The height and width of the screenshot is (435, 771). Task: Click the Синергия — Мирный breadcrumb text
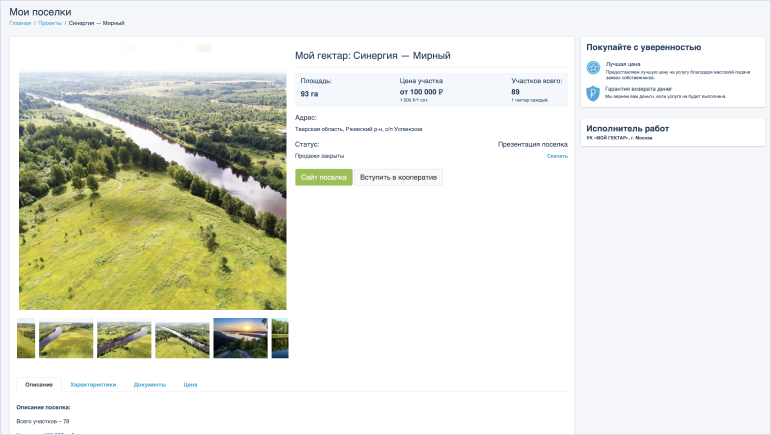pos(96,23)
